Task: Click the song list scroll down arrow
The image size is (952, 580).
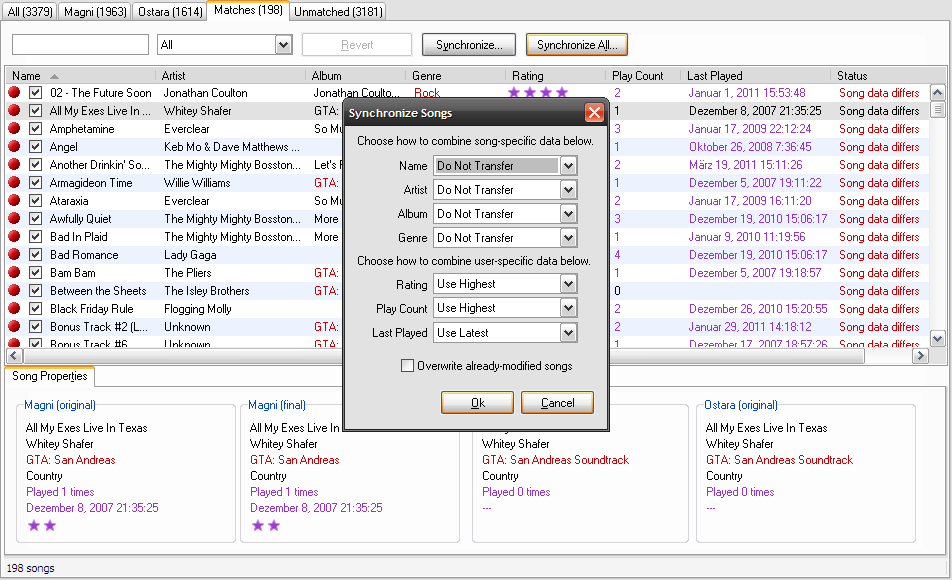Action: 937,339
